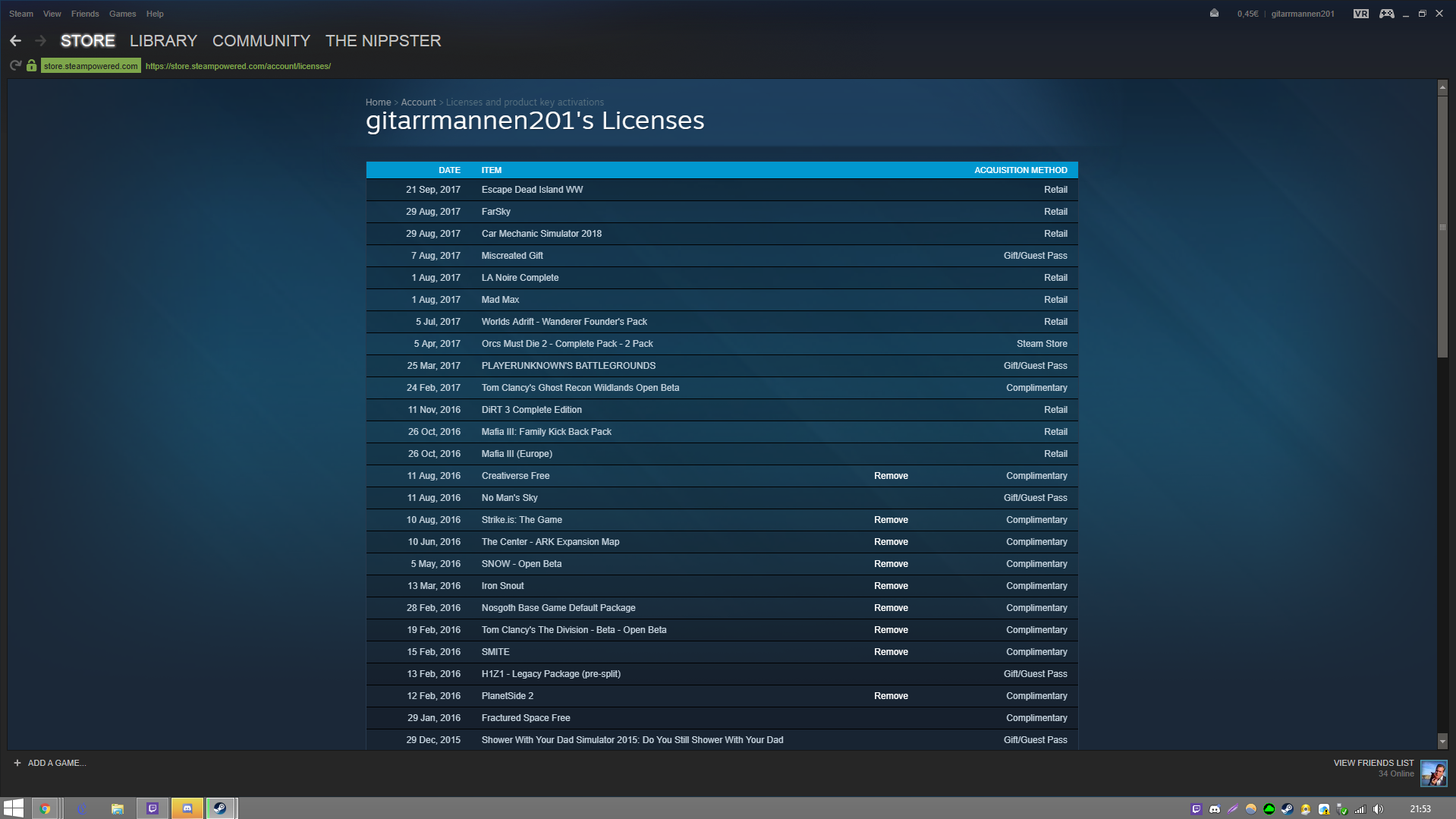Click the Twitch system tray icon

tap(1197, 809)
